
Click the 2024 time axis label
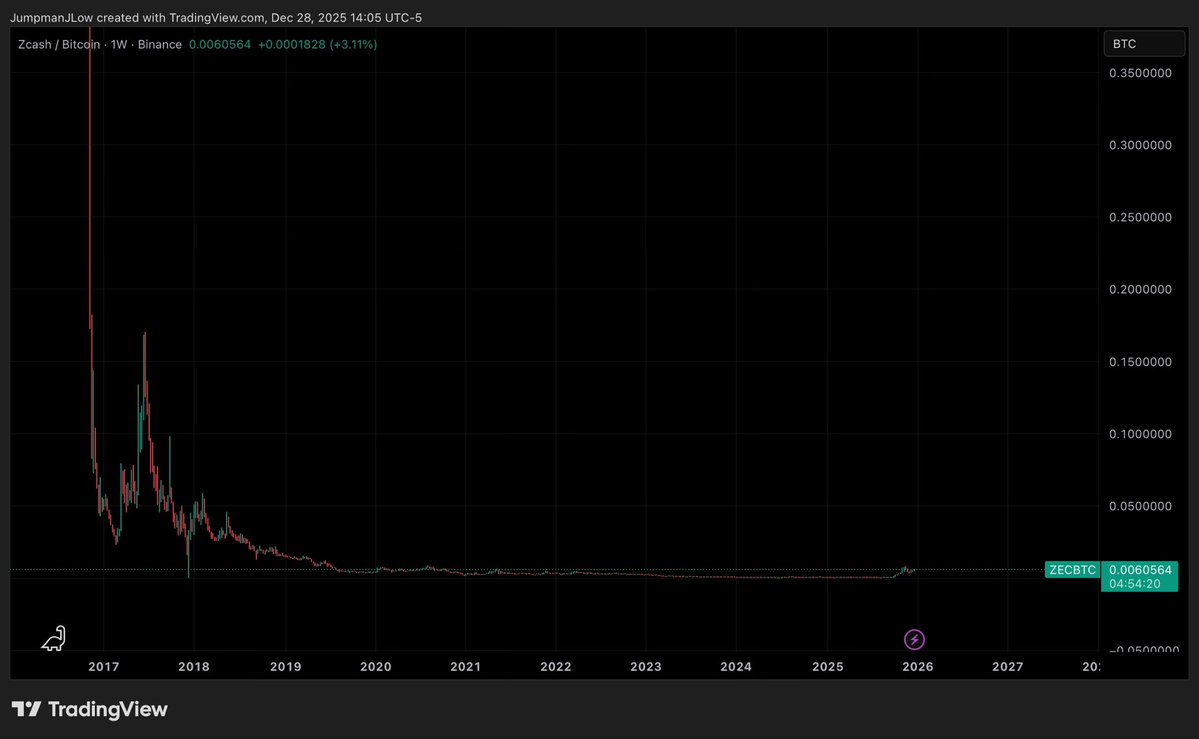coord(736,667)
